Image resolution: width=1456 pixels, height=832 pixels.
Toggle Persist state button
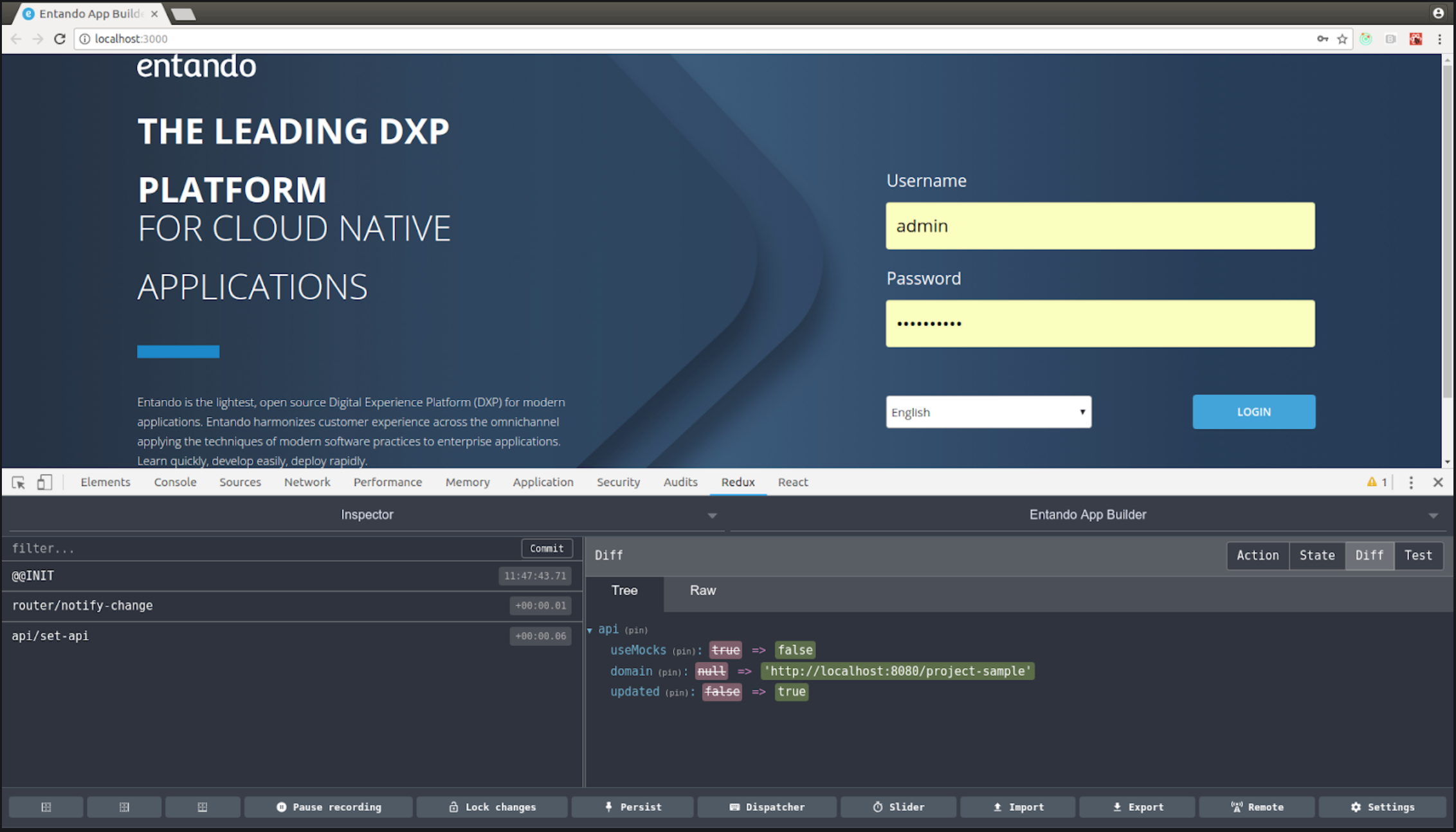(x=633, y=807)
